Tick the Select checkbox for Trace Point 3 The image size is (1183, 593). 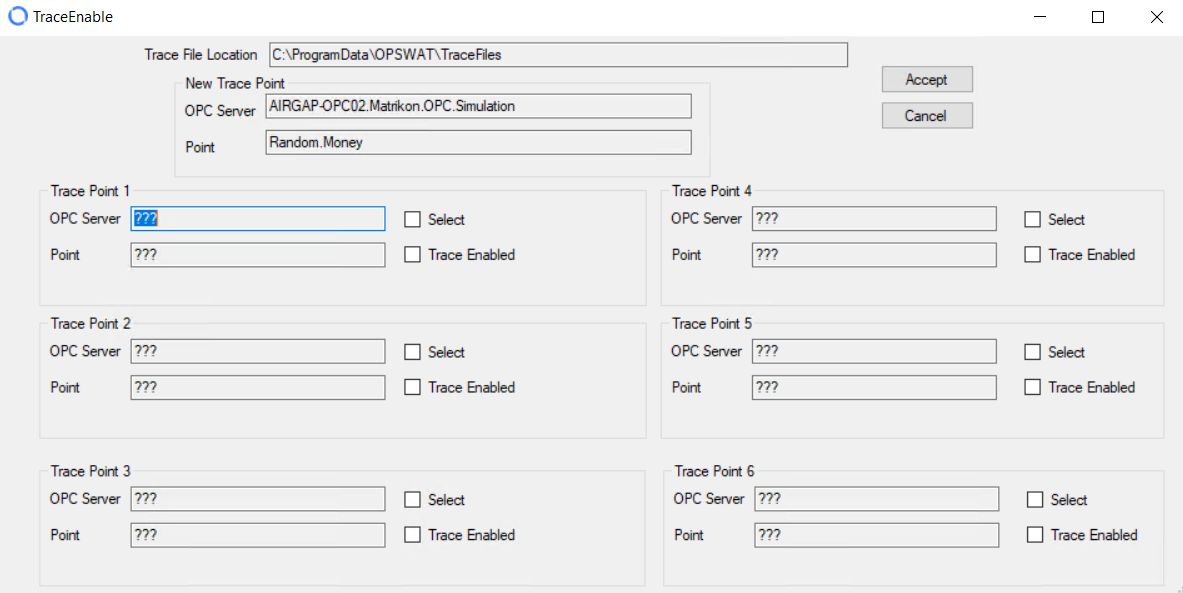tap(412, 499)
